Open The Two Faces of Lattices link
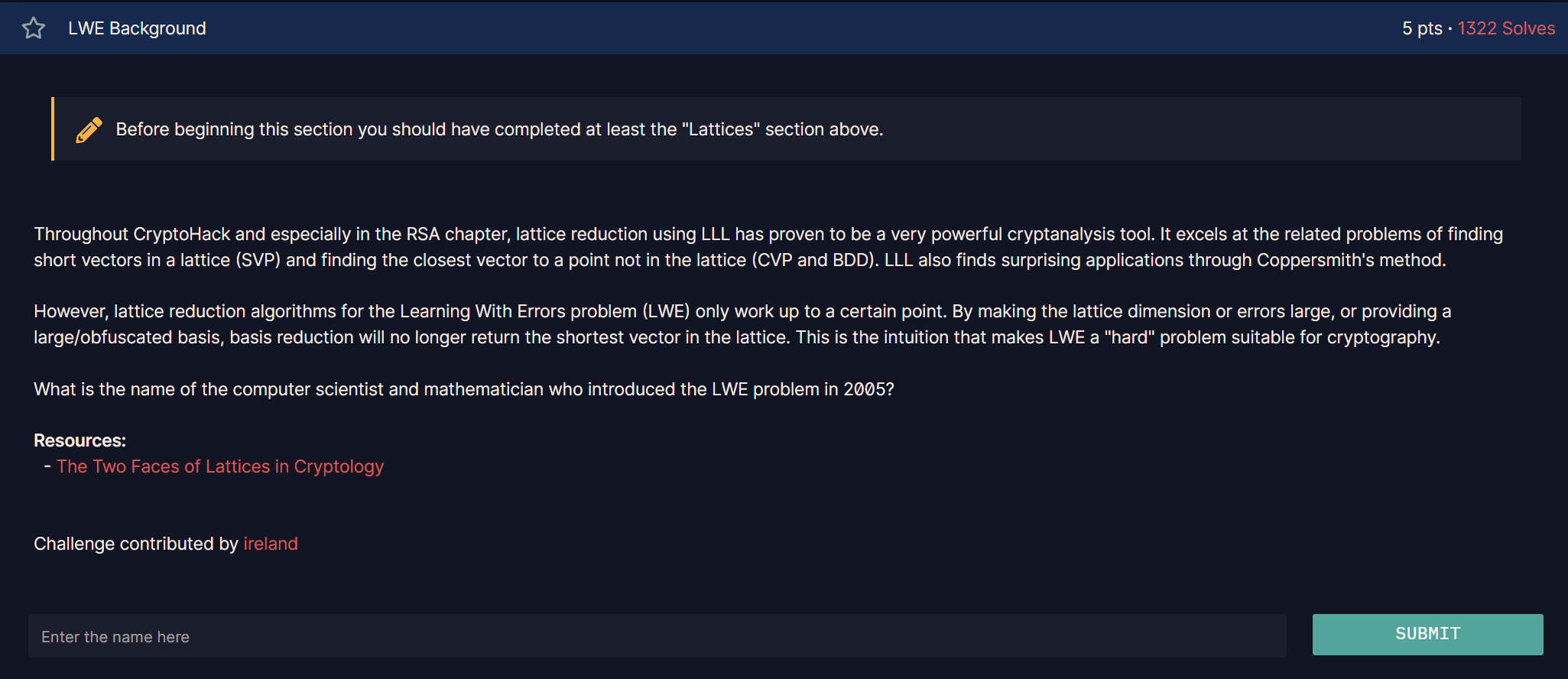Image resolution: width=1568 pixels, height=679 pixels. [220, 466]
